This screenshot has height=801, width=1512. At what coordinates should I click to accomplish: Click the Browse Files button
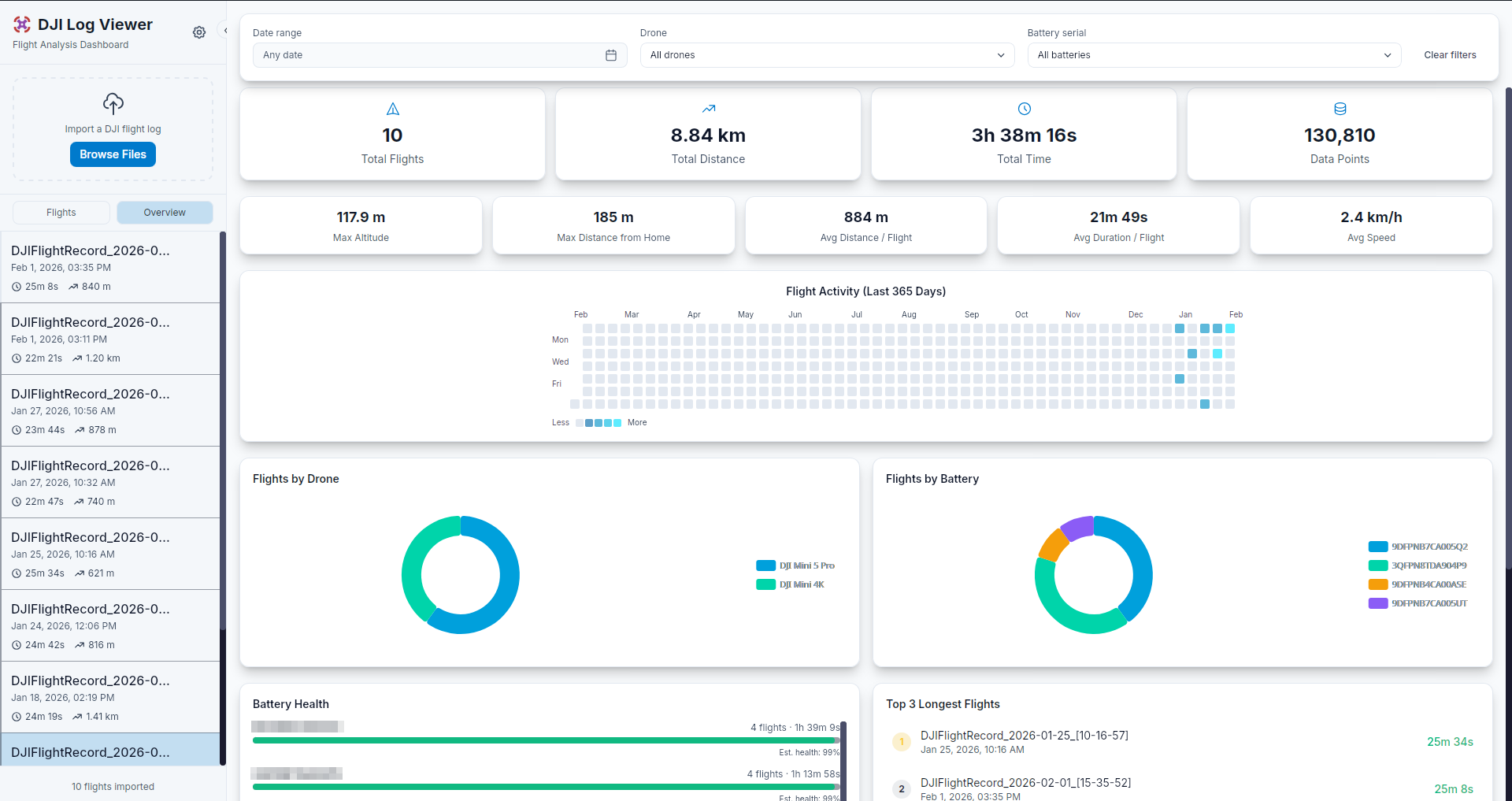tap(113, 154)
